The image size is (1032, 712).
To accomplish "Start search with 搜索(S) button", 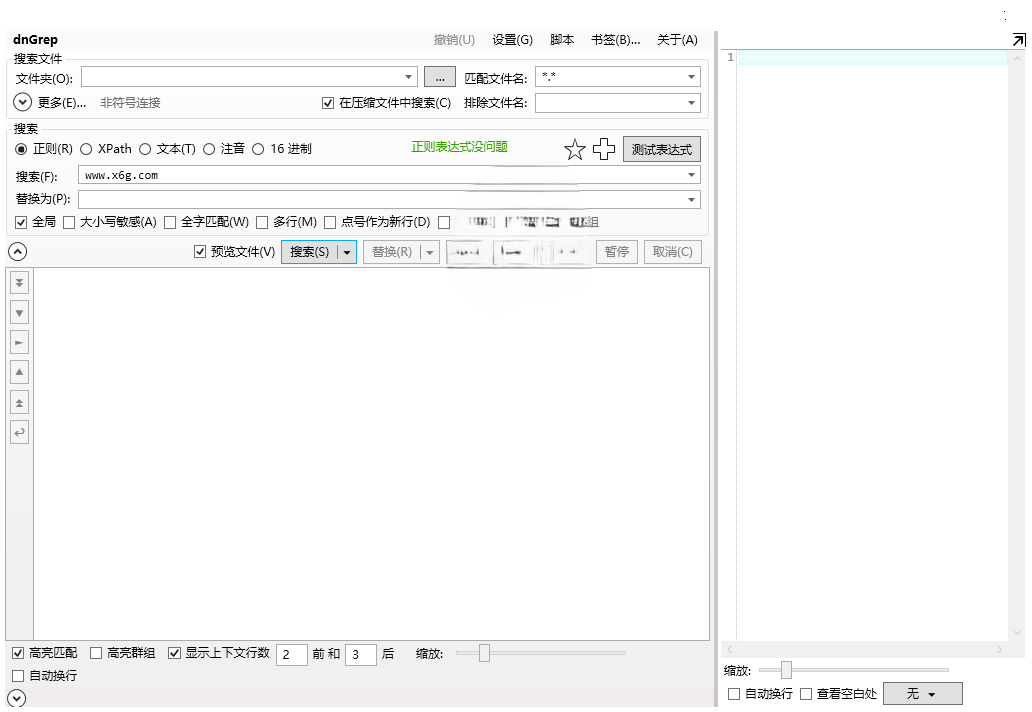I will pos(309,252).
